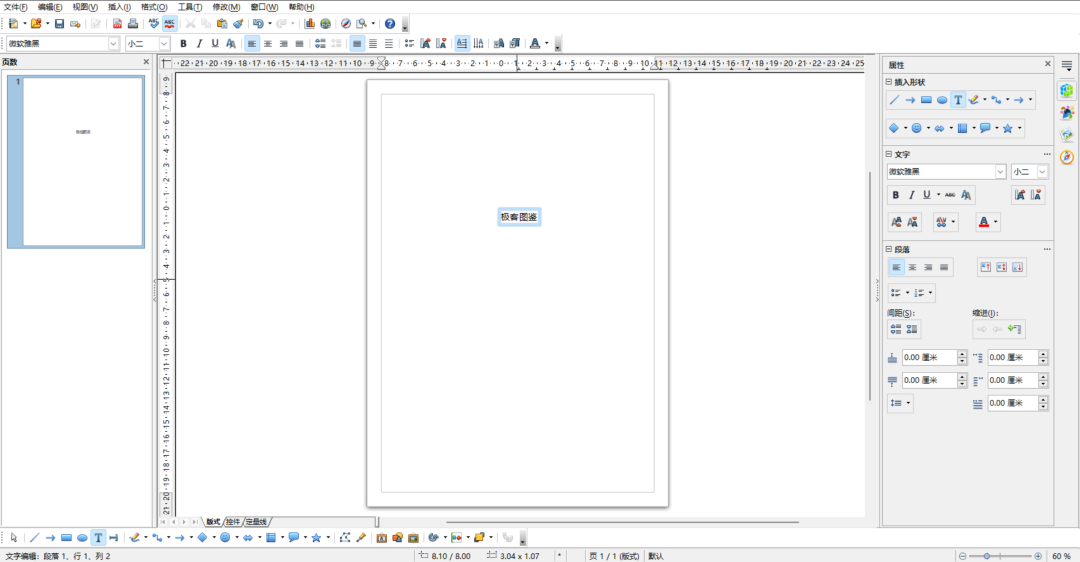Open the font name dropdown in top toolbar
Screen dimensions: 1080x562
coord(114,43)
